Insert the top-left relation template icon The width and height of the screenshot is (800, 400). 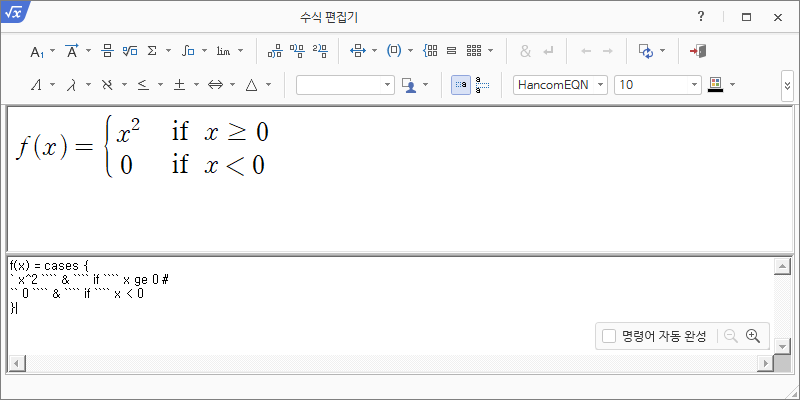[297, 51]
